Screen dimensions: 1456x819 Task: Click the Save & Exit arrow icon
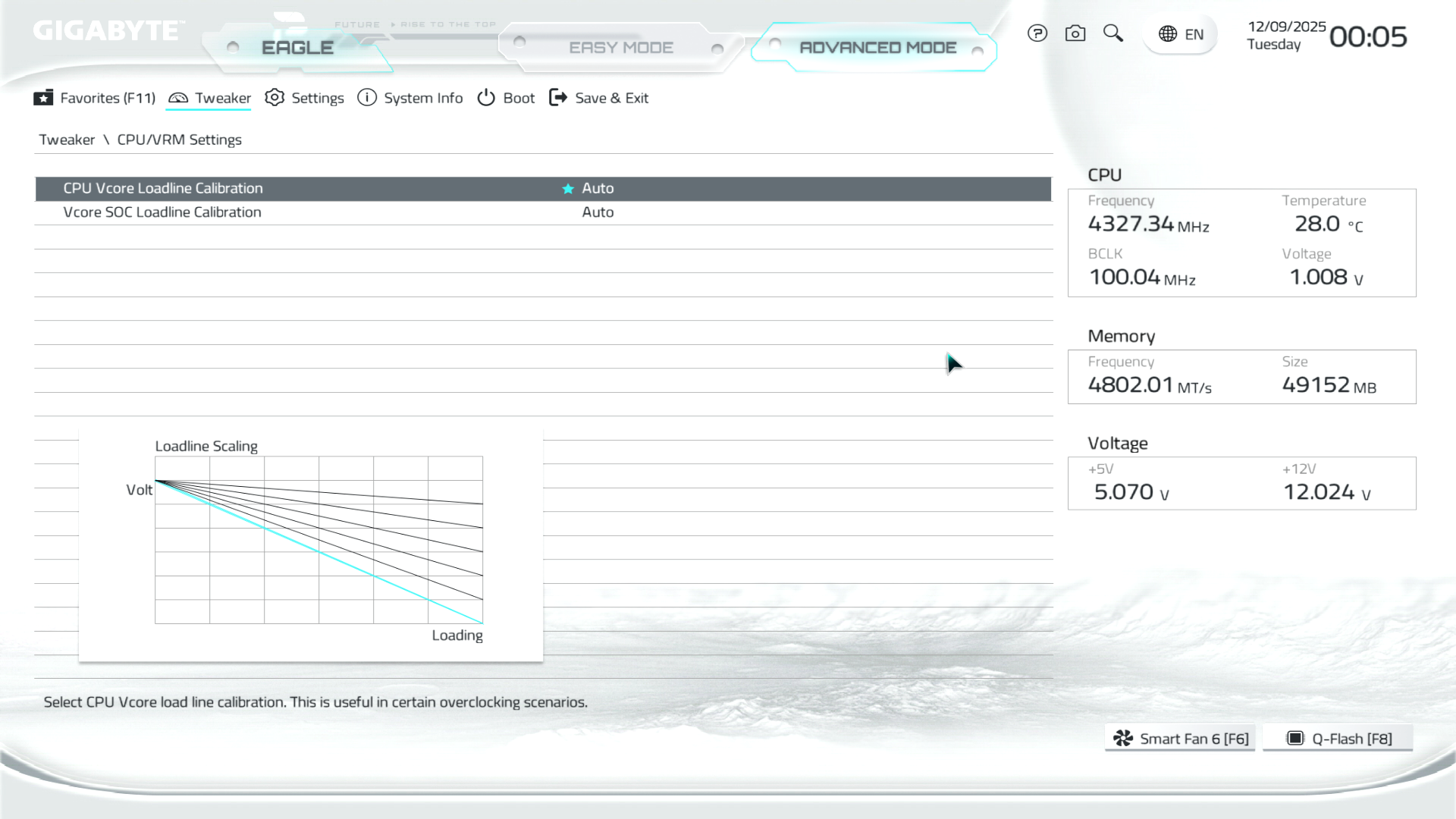point(558,98)
